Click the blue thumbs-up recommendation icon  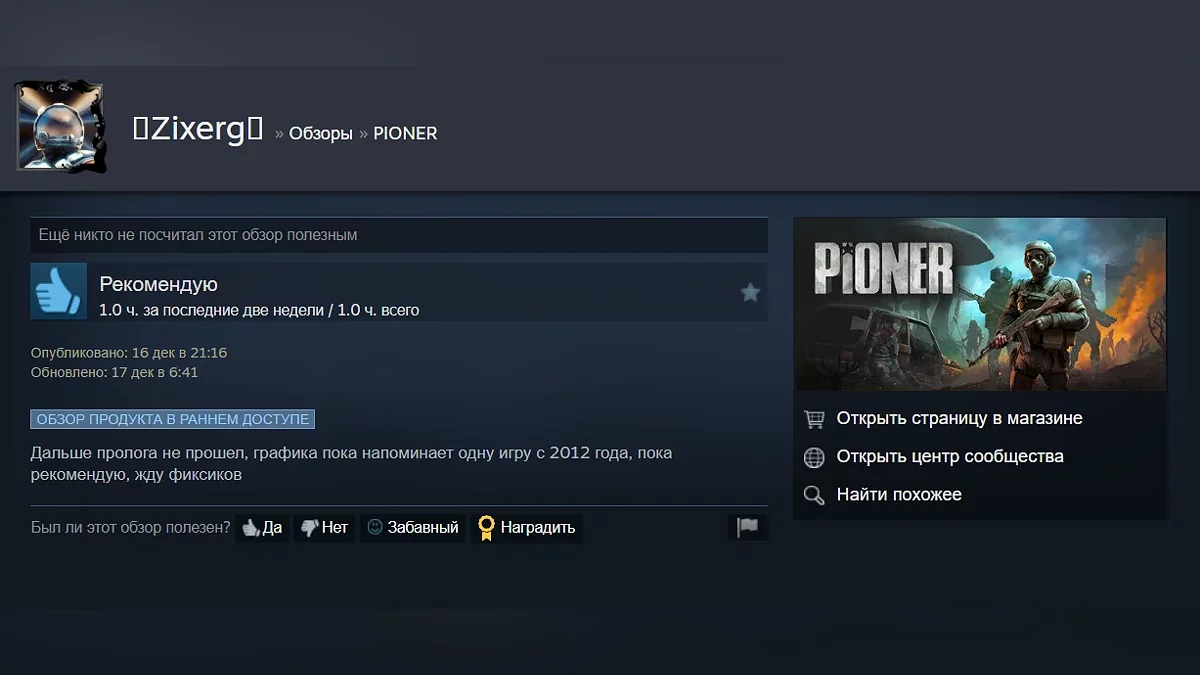coord(58,291)
